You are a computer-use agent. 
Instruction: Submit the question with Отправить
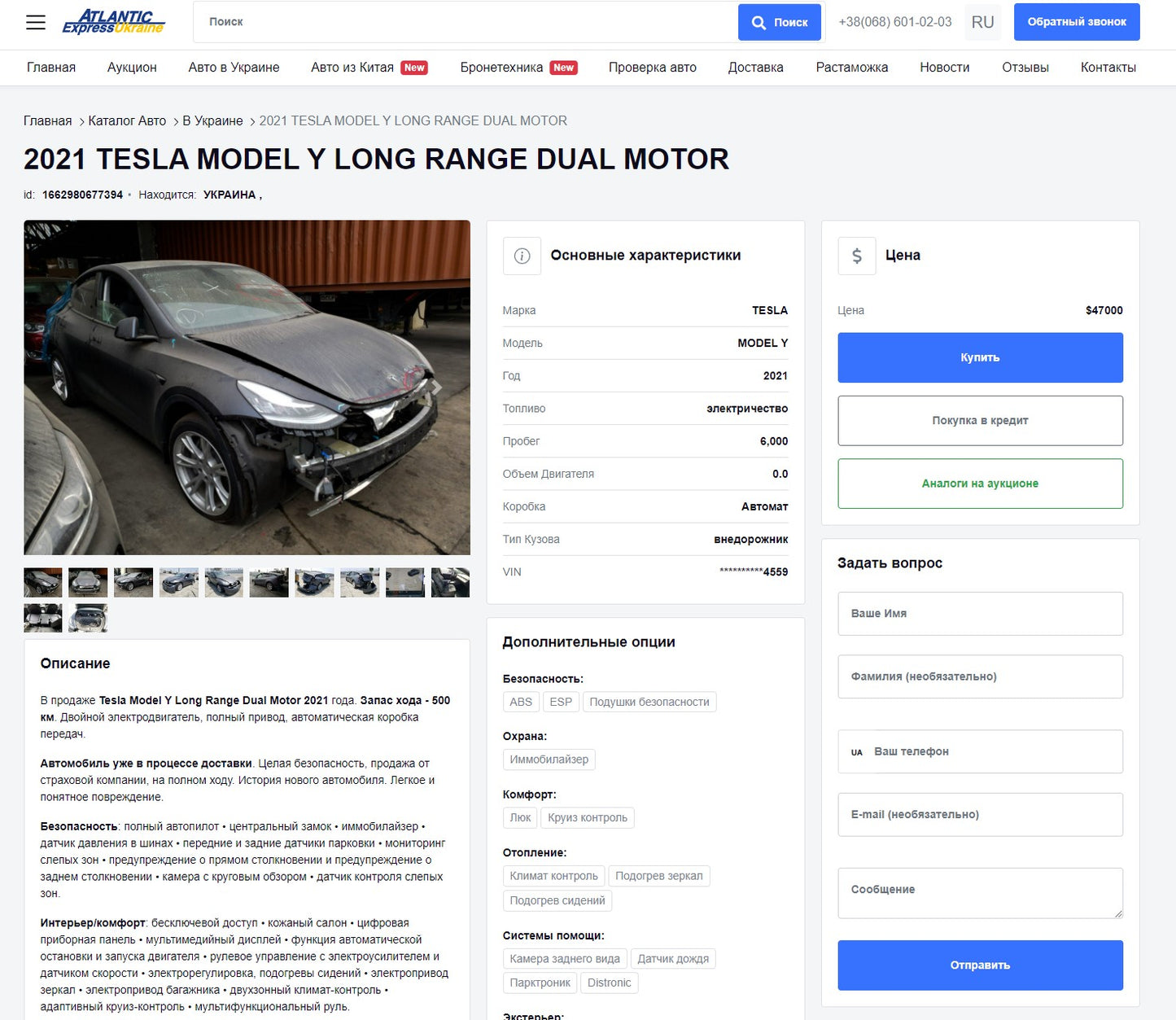[980, 965]
